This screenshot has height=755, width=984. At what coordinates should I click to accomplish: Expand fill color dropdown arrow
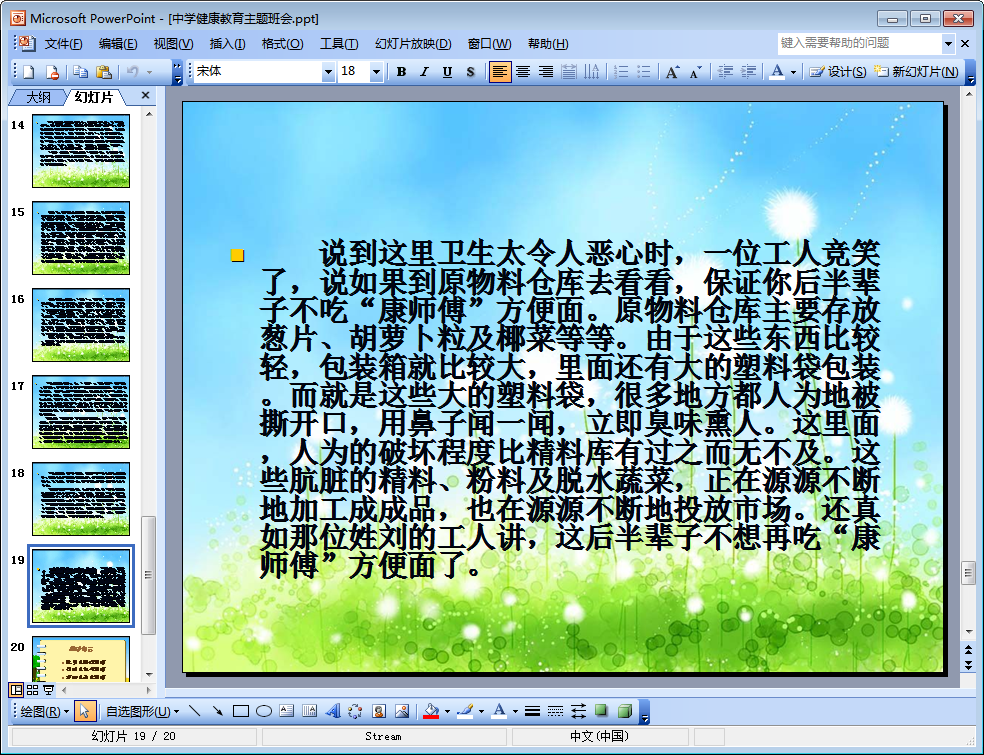[x=447, y=711]
